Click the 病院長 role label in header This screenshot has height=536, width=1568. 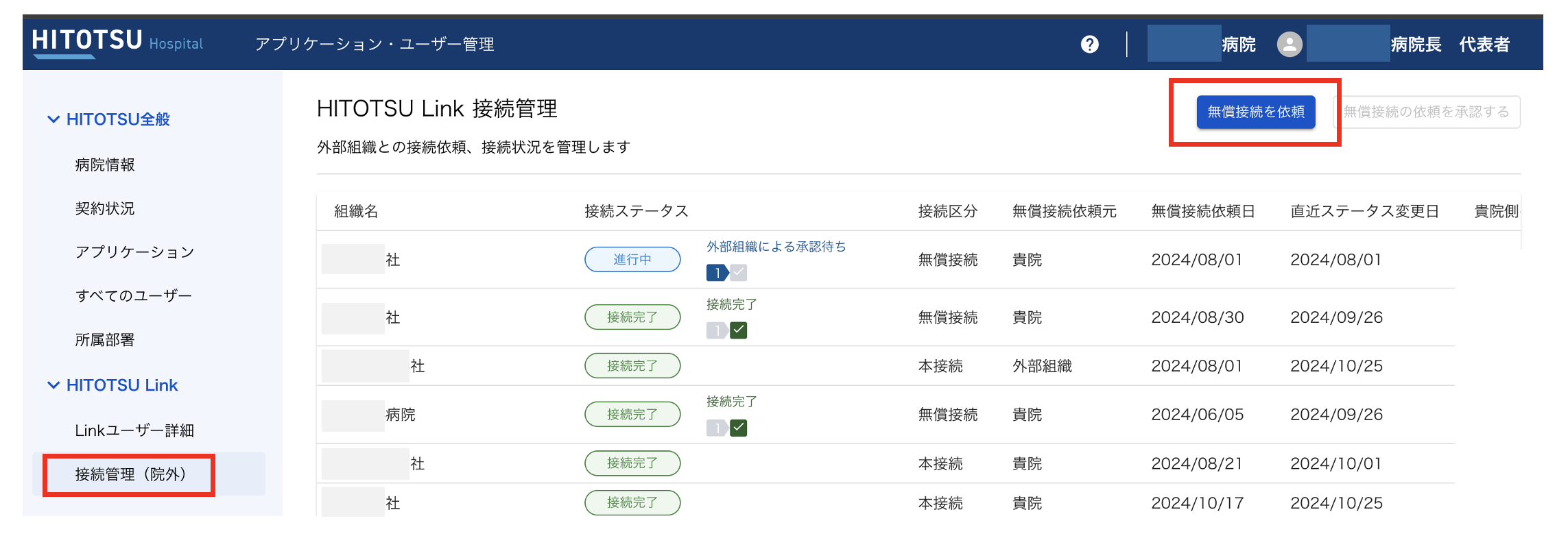tap(1416, 45)
